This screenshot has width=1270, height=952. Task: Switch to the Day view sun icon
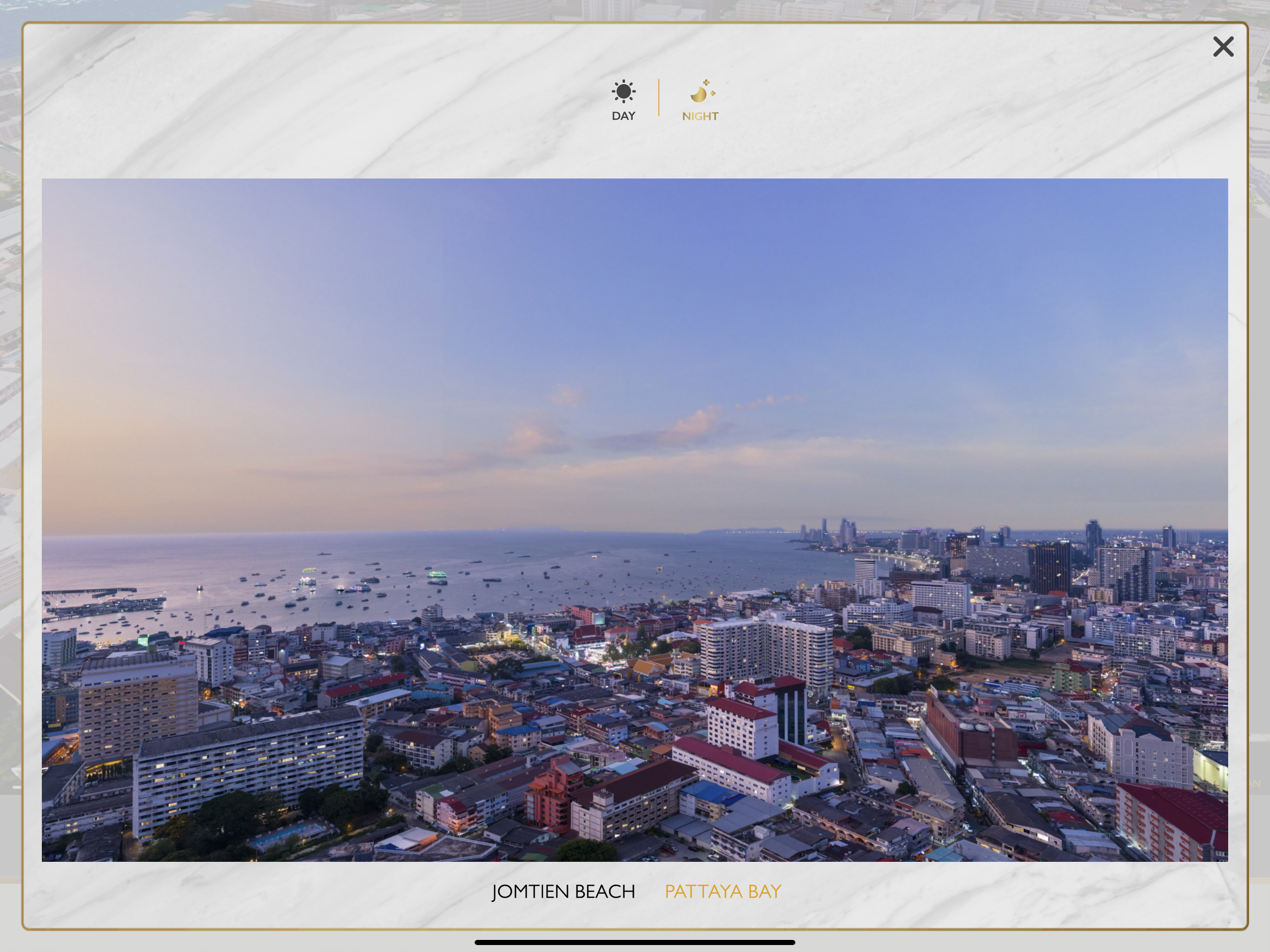coord(623,91)
